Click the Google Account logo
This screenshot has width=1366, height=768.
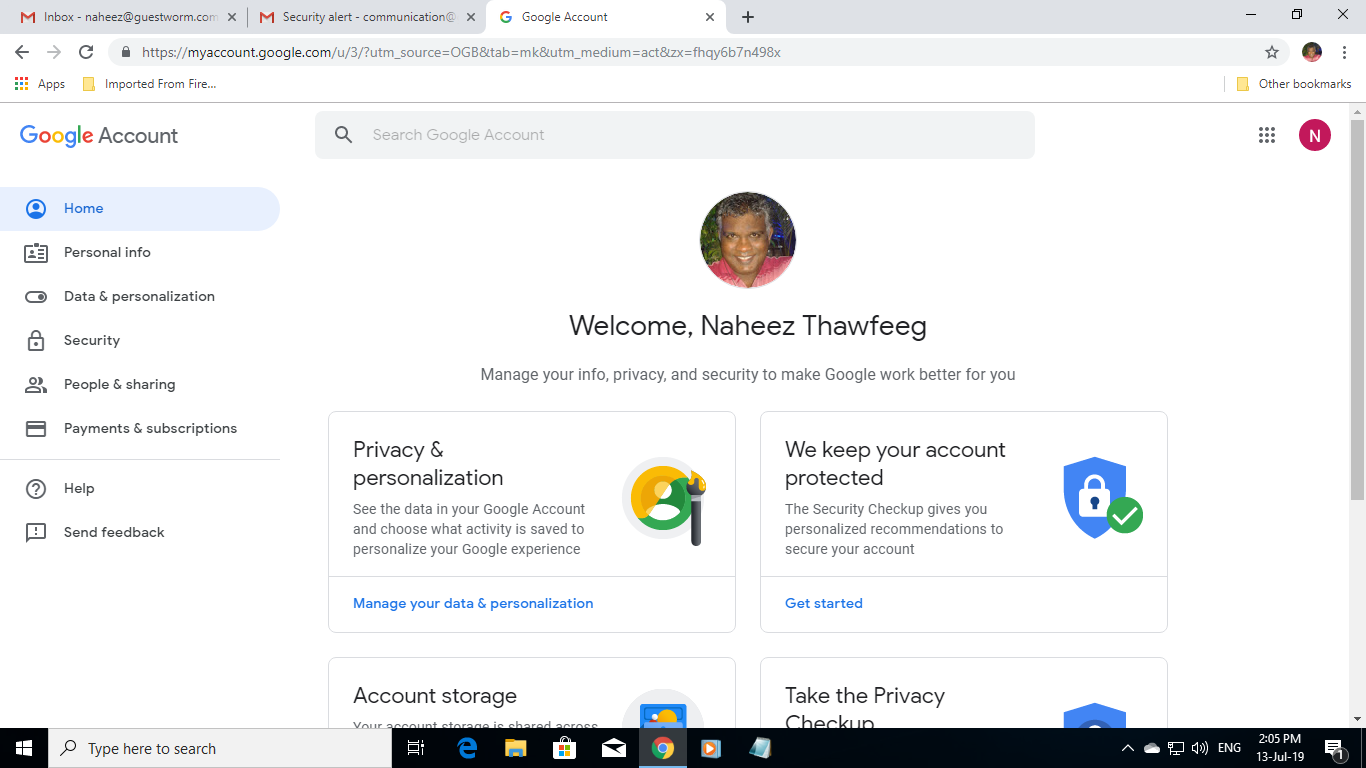(99, 136)
